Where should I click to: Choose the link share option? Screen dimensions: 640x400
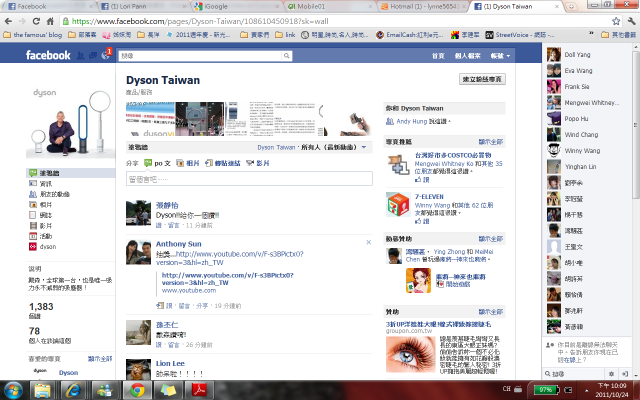pyautogui.click(x=223, y=163)
